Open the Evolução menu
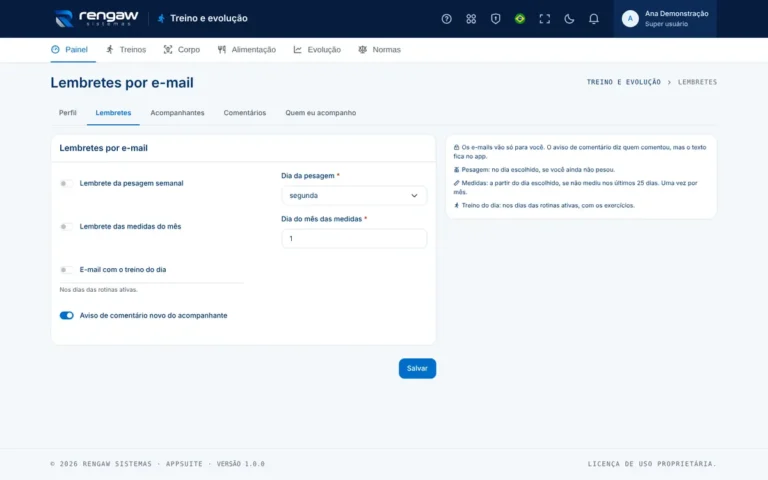Screen dimensions: 768x480 317,49
